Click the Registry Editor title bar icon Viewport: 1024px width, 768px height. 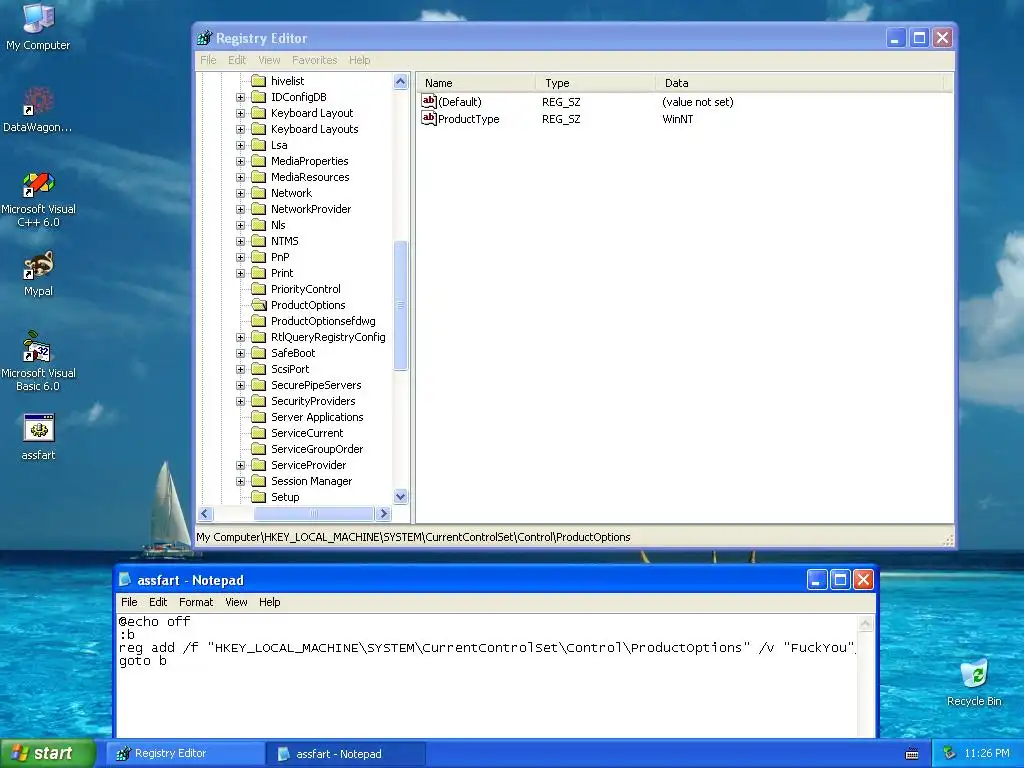(204, 38)
